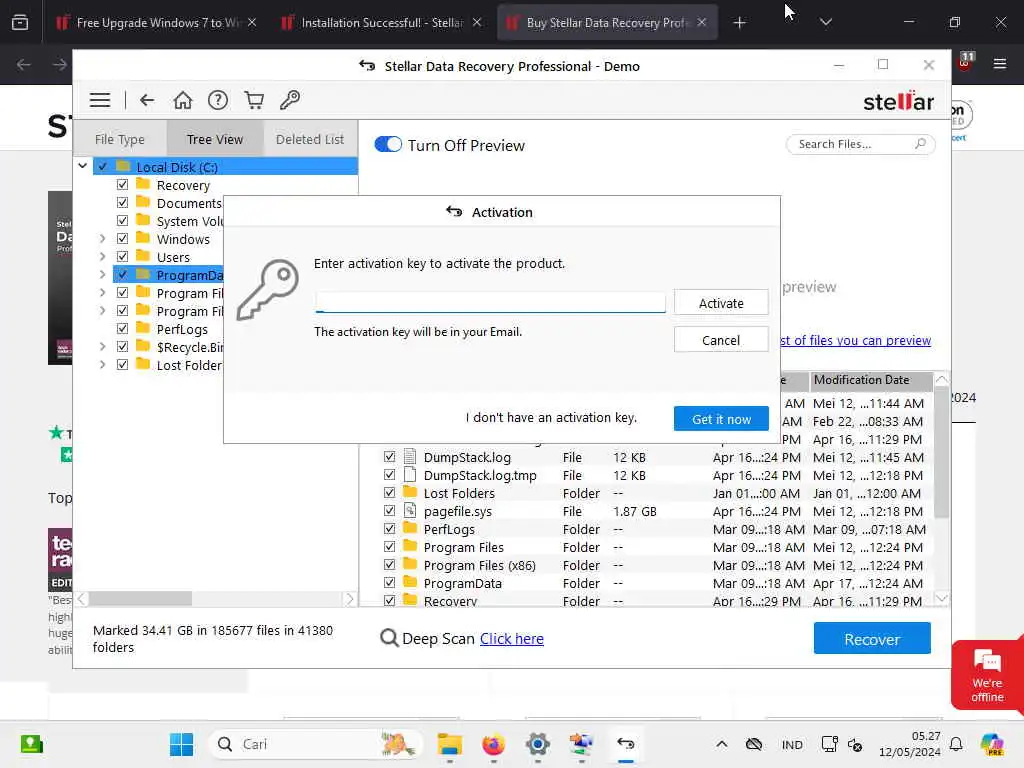
Task: Expand the Lost Folder tree node
Action: pos(103,365)
